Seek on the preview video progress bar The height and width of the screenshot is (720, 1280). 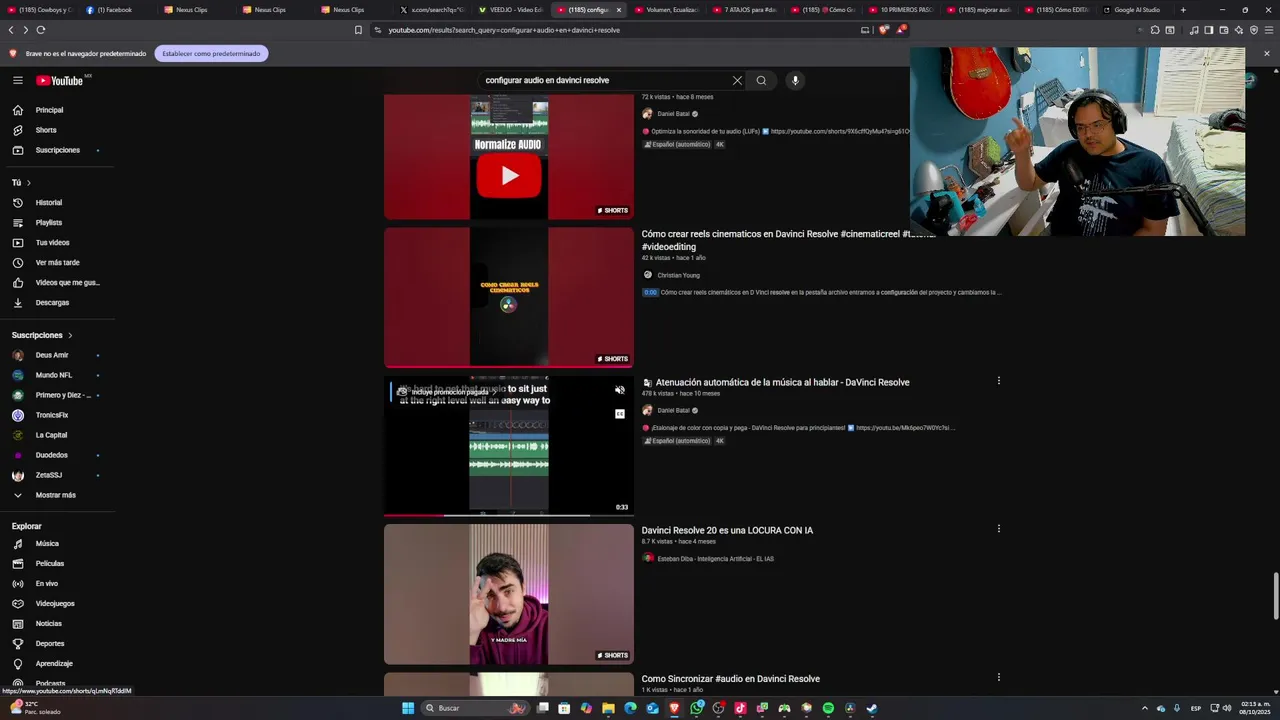[x=509, y=515]
